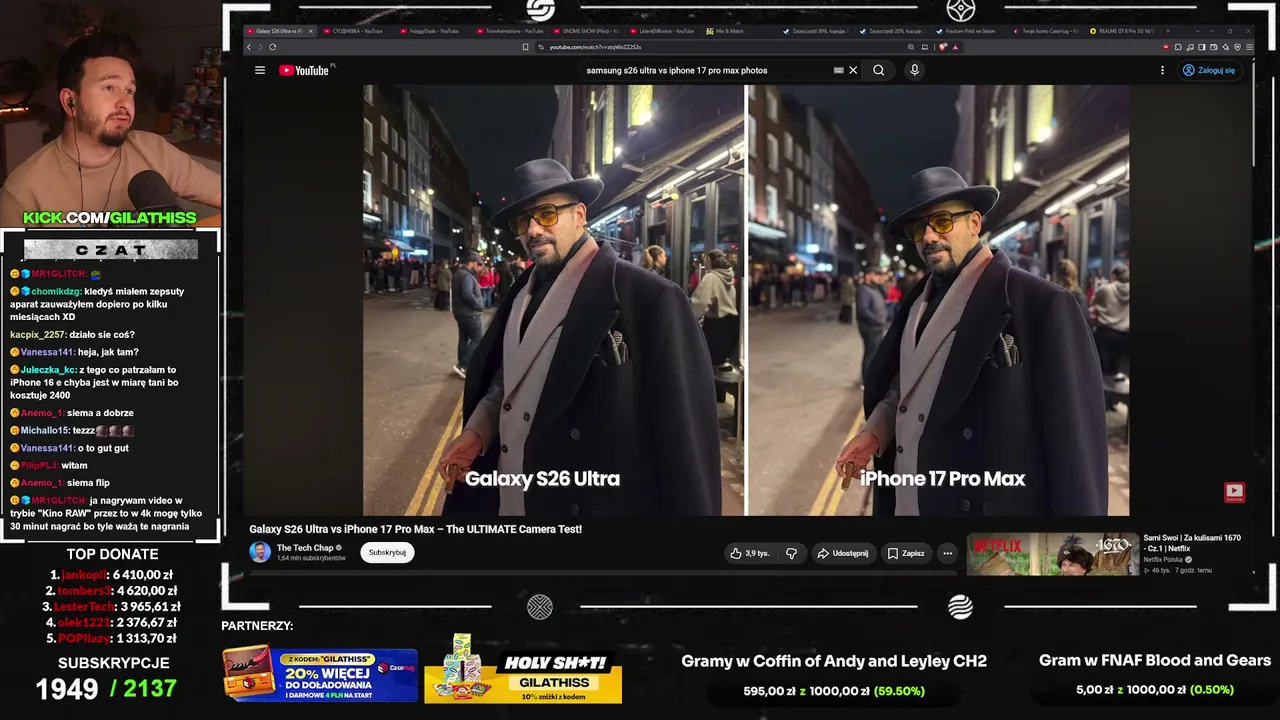This screenshot has width=1280, height=720.
Task: Bookmark this page using the bookmark icon
Action: (526, 47)
